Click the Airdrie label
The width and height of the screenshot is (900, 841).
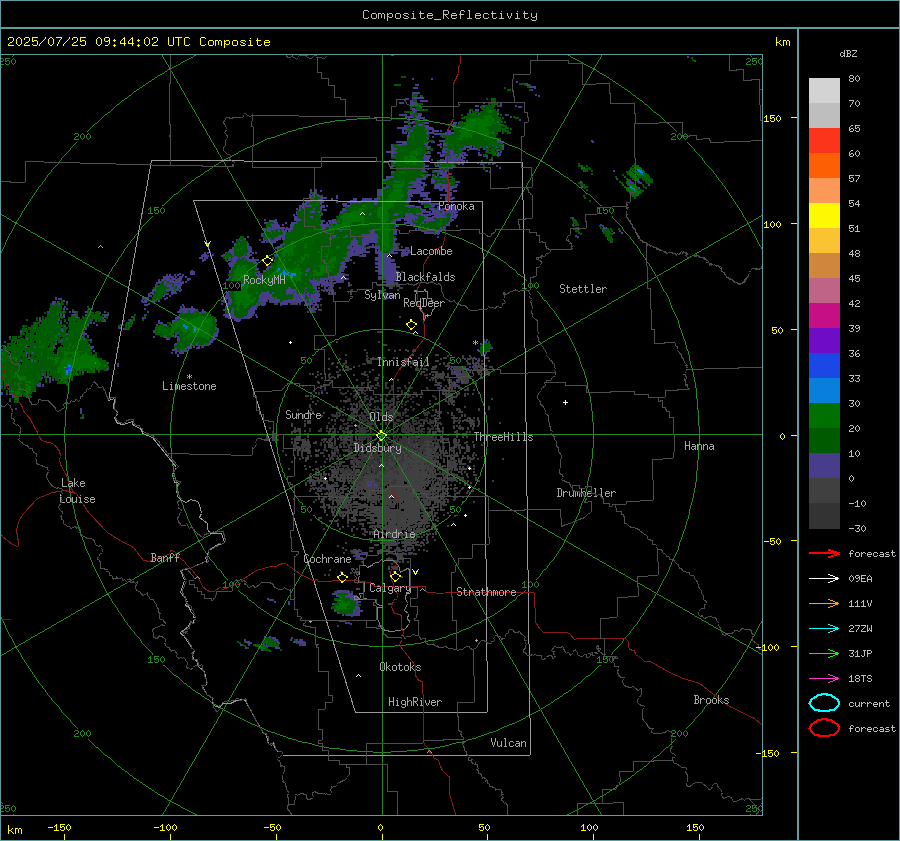pos(394,534)
